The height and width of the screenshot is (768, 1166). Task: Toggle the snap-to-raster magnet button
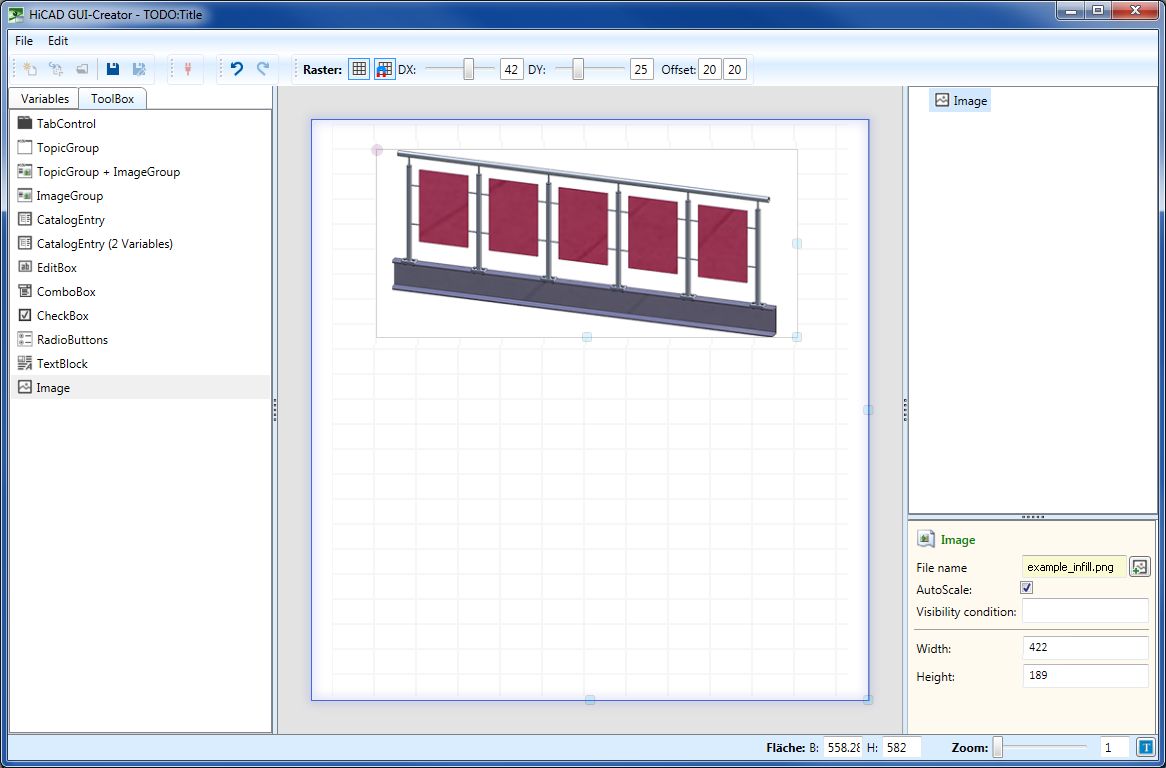(384, 69)
